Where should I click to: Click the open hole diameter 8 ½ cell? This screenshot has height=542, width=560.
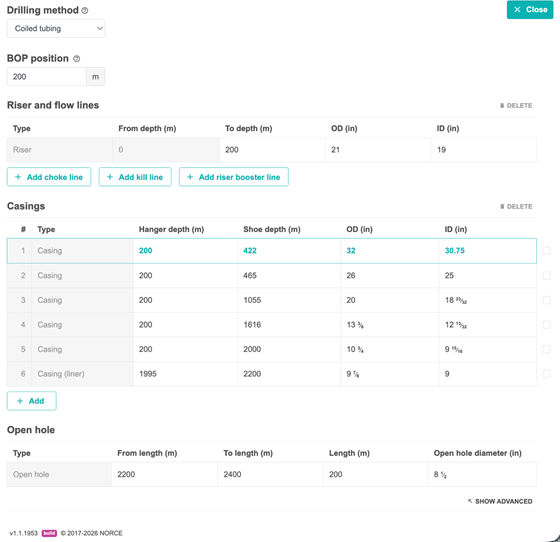click(x=482, y=475)
